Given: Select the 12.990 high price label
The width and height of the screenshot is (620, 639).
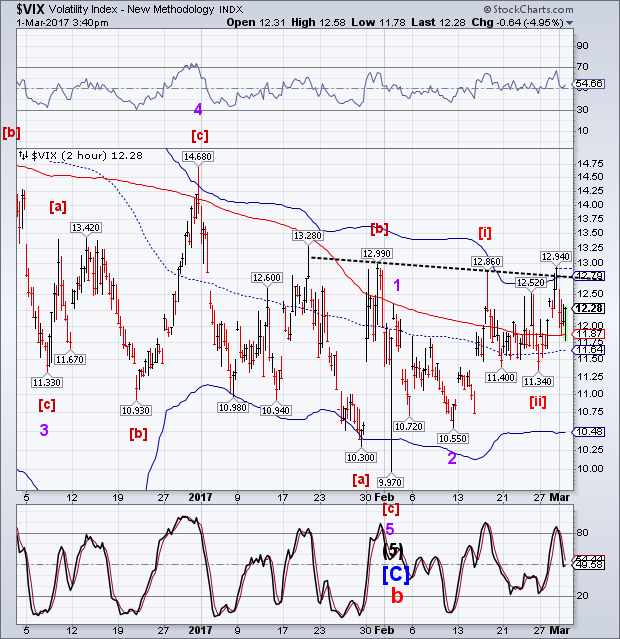Looking at the screenshot, I should pos(377,253).
